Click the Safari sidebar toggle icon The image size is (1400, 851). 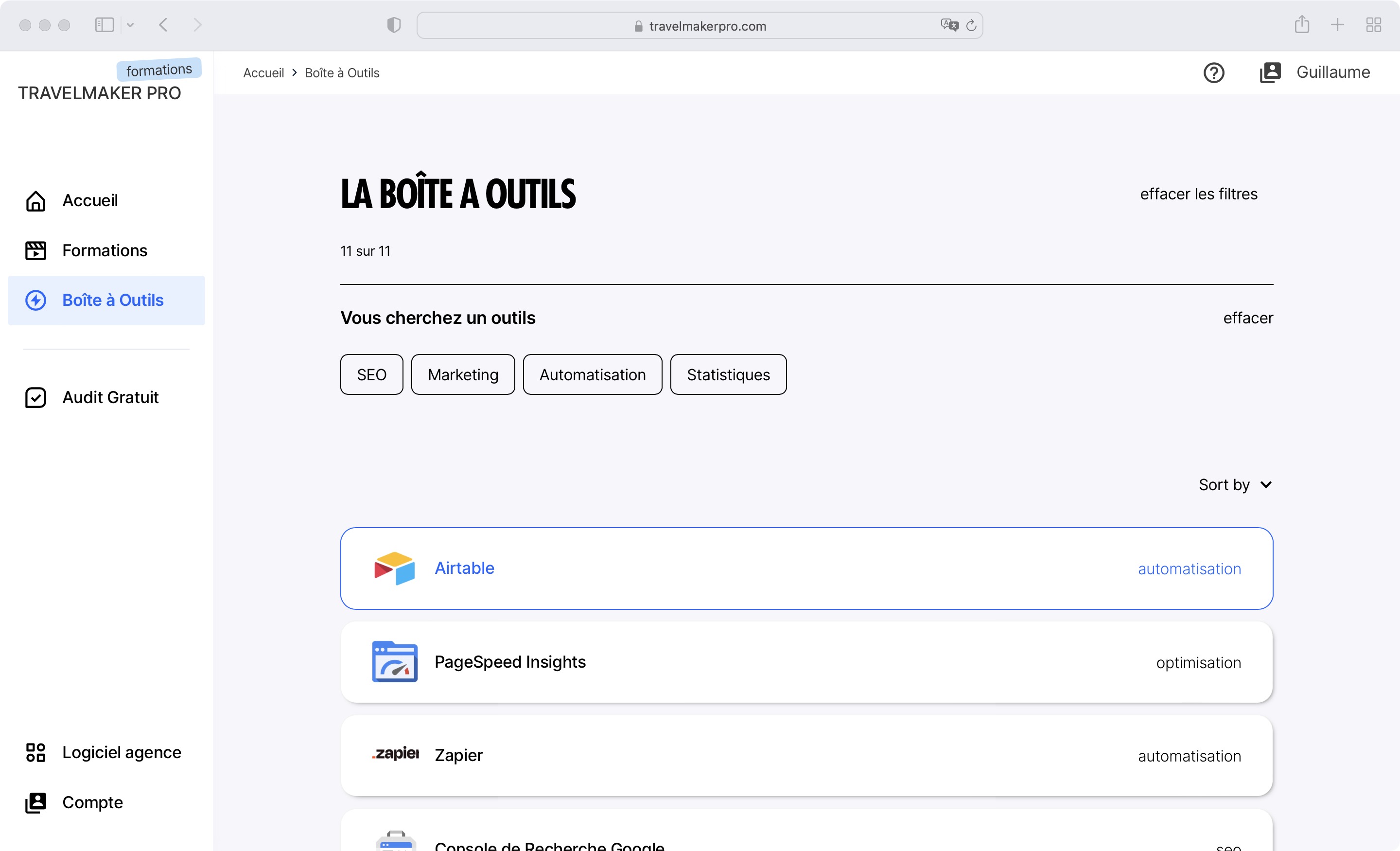pos(105,25)
